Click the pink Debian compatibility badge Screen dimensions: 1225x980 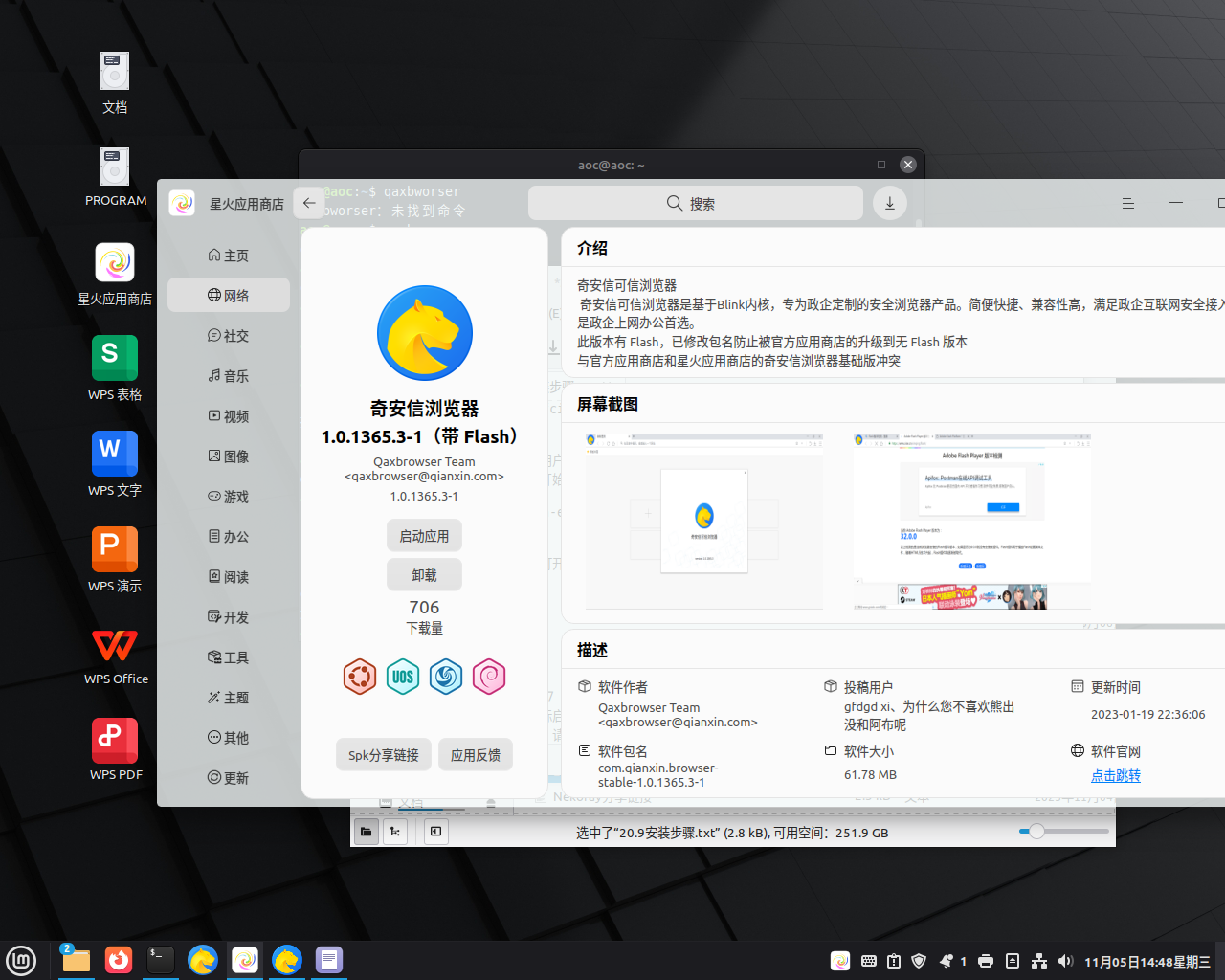click(489, 677)
